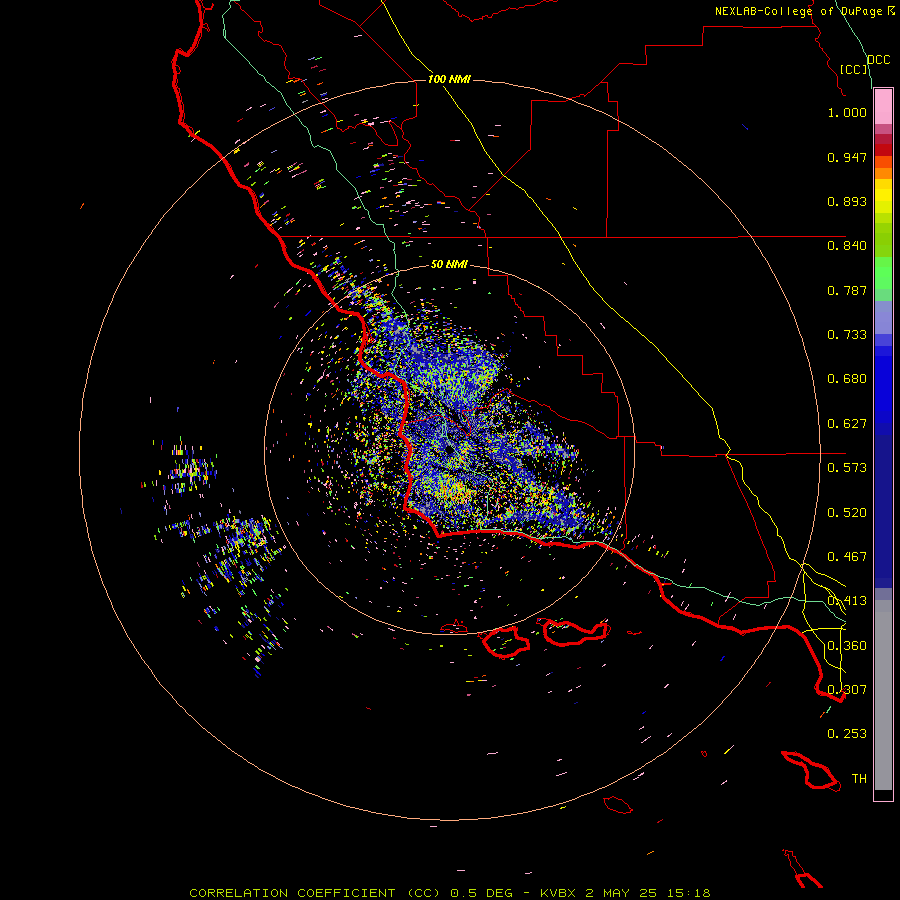Select the 0.627 scale value

[847, 424]
